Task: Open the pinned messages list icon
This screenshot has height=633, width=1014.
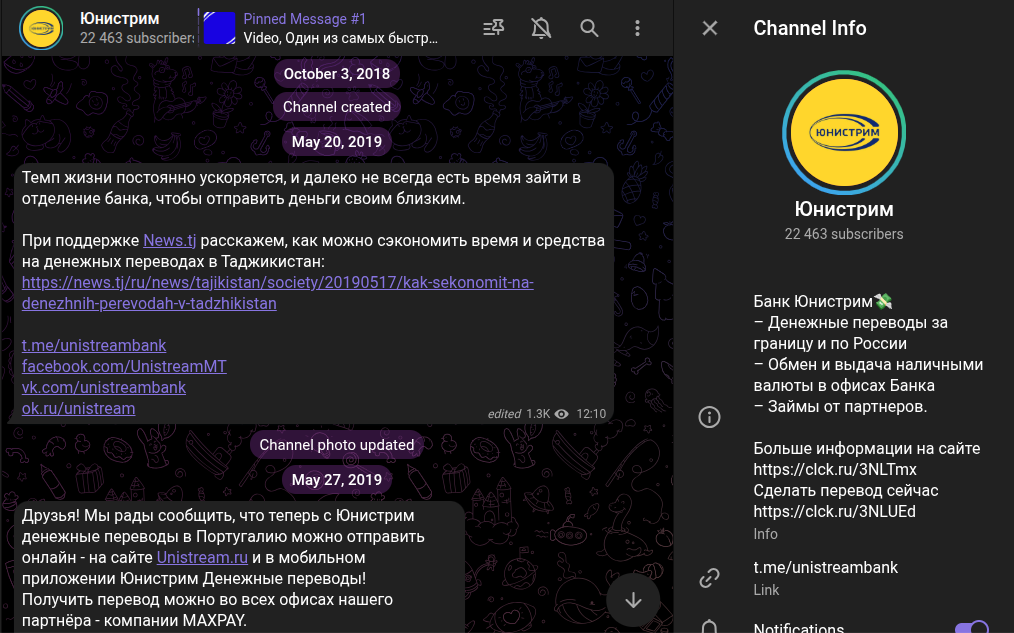Action: tap(493, 28)
